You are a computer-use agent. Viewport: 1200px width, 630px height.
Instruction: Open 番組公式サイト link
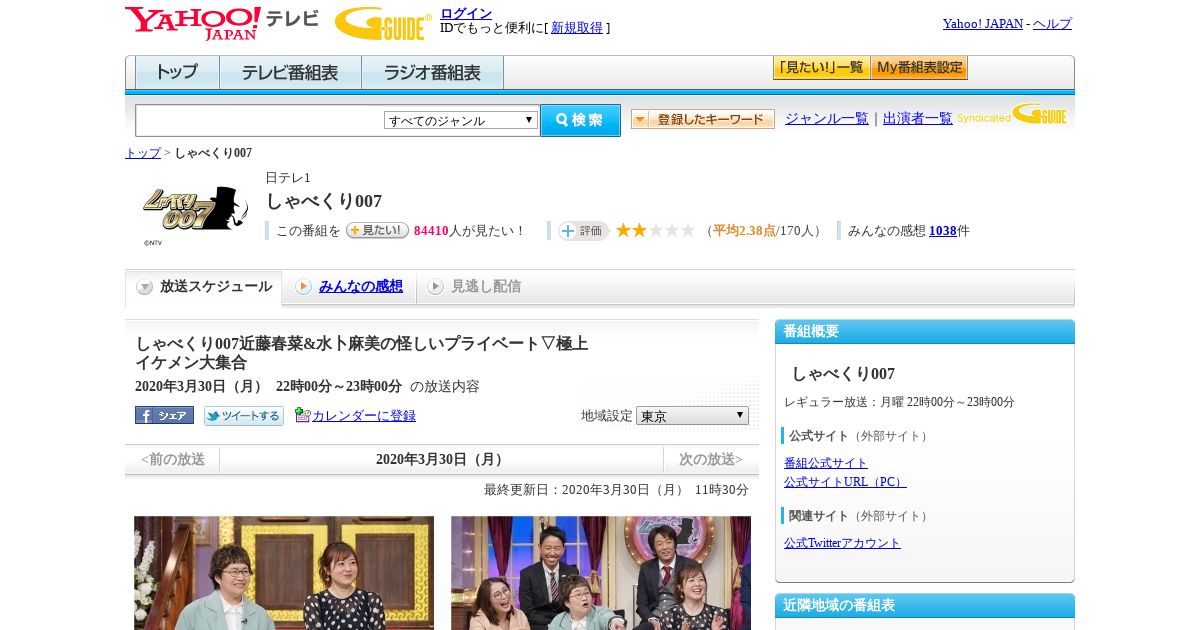pos(826,463)
